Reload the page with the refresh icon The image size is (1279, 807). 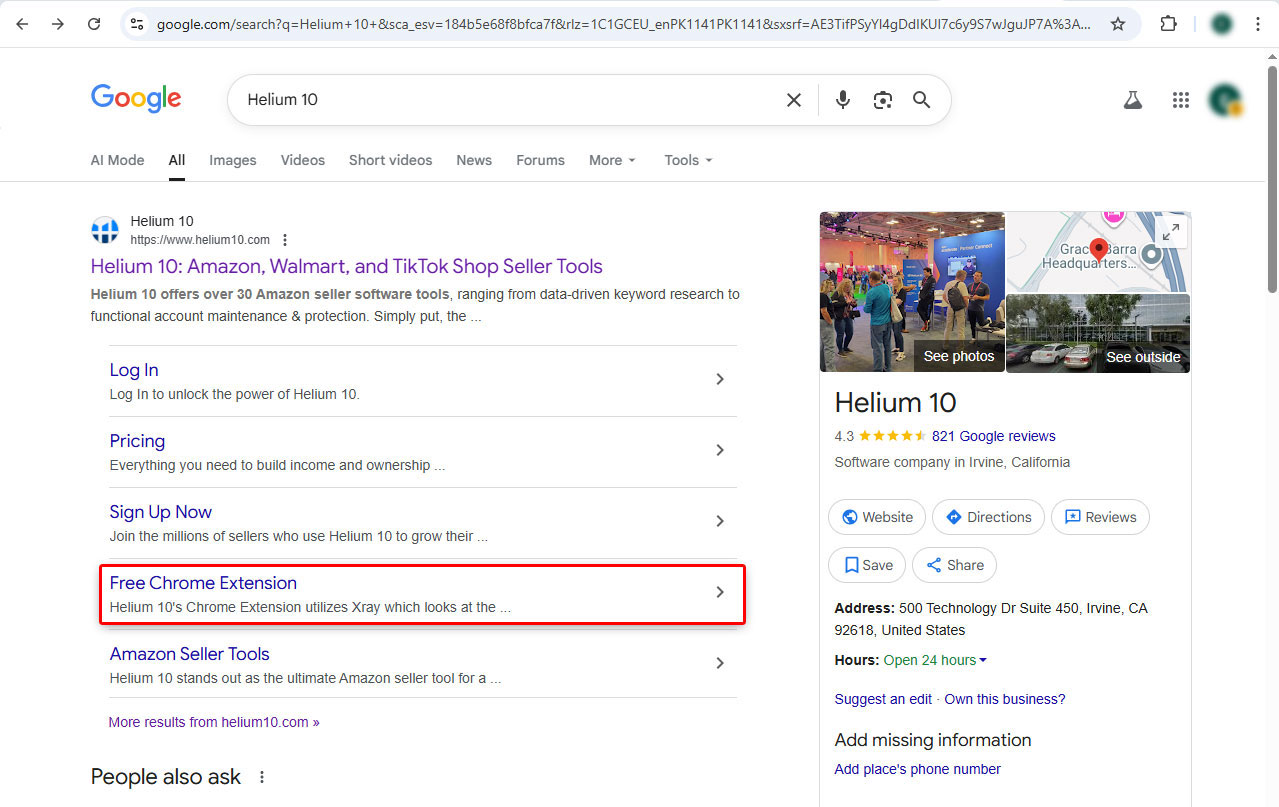tap(94, 24)
